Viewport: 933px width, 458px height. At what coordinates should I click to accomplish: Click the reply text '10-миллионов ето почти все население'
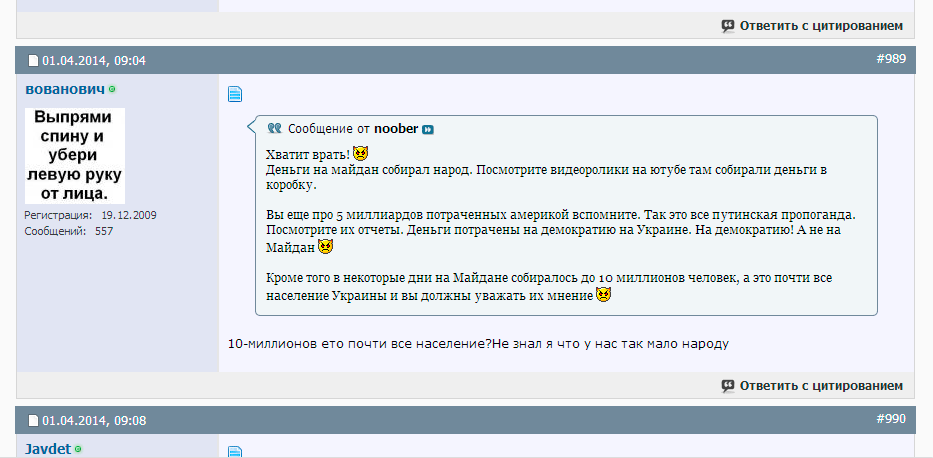[359, 344]
